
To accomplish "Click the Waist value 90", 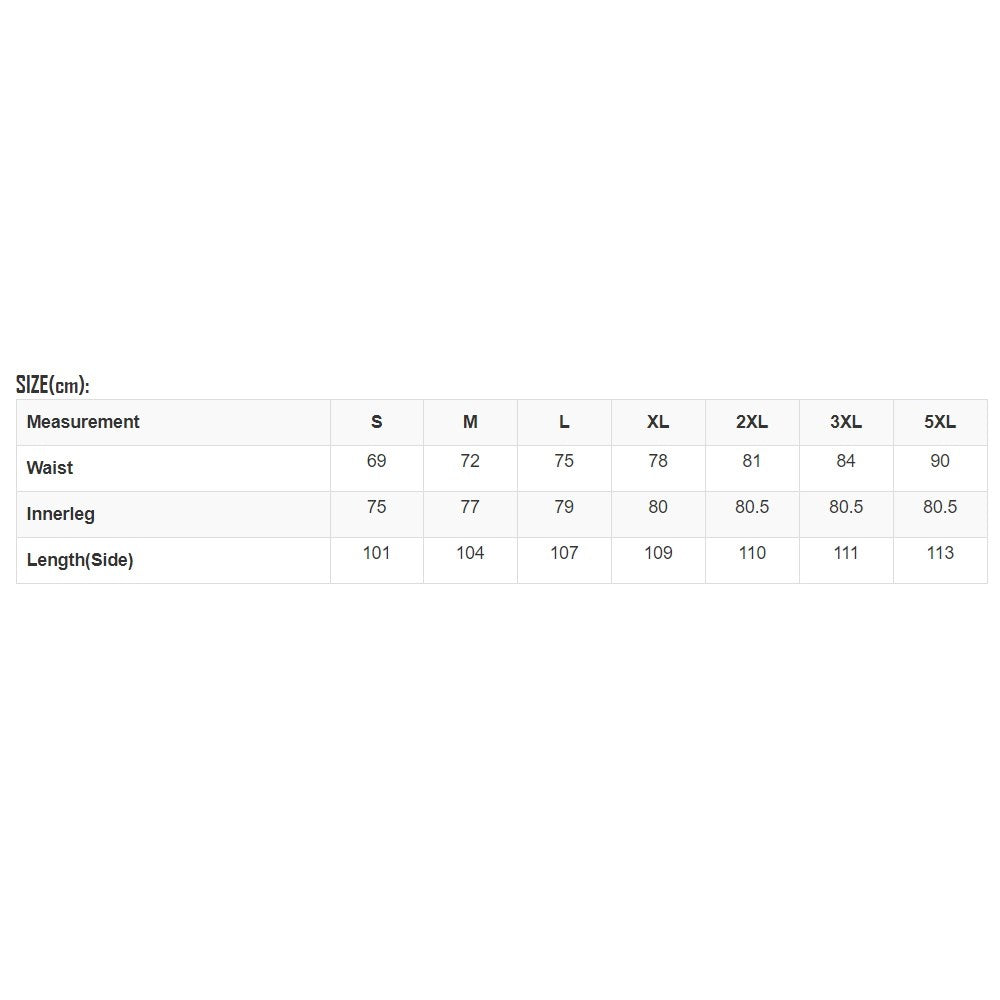I will click(x=940, y=460).
